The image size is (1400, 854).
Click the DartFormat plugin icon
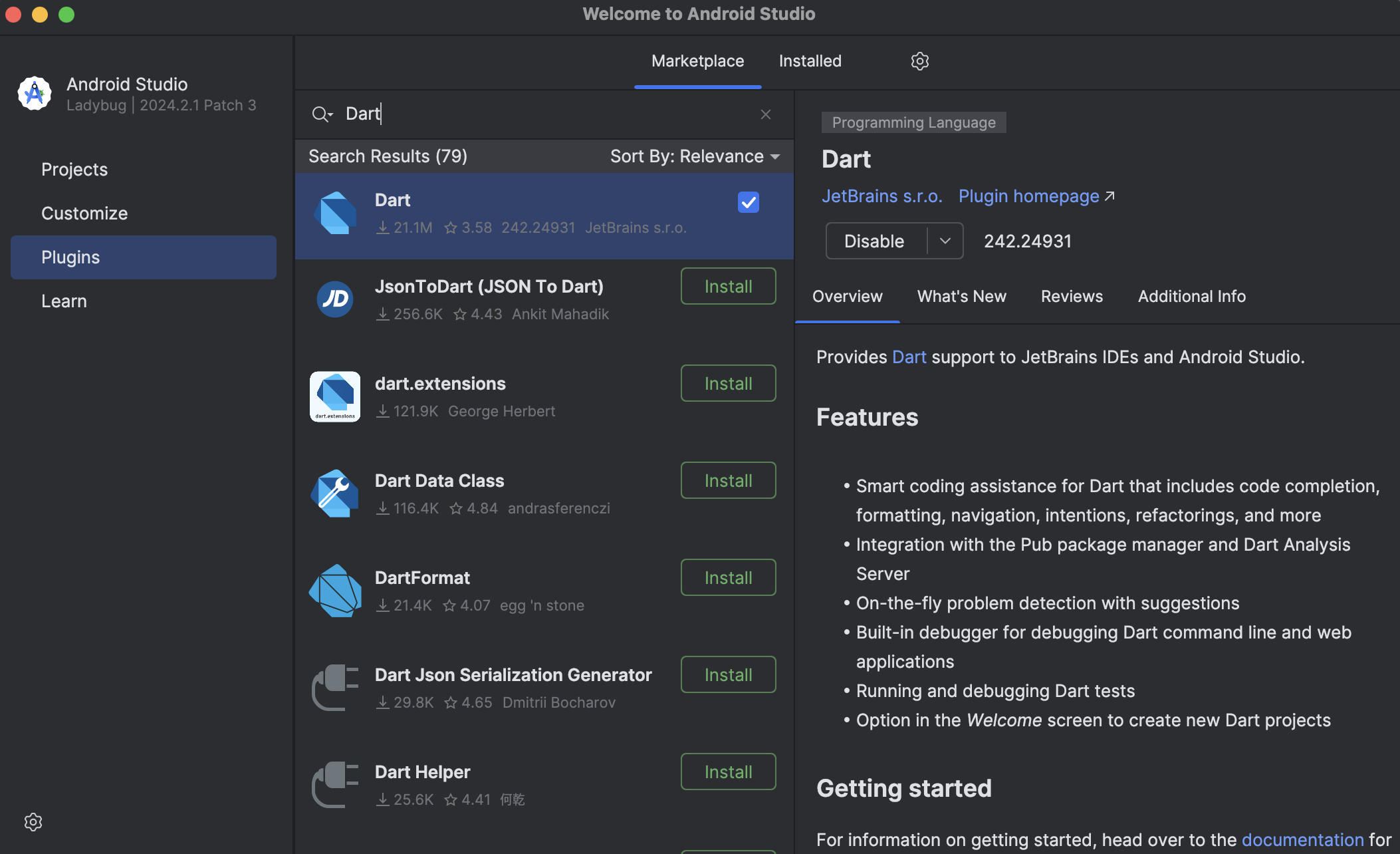pyautogui.click(x=335, y=591)
